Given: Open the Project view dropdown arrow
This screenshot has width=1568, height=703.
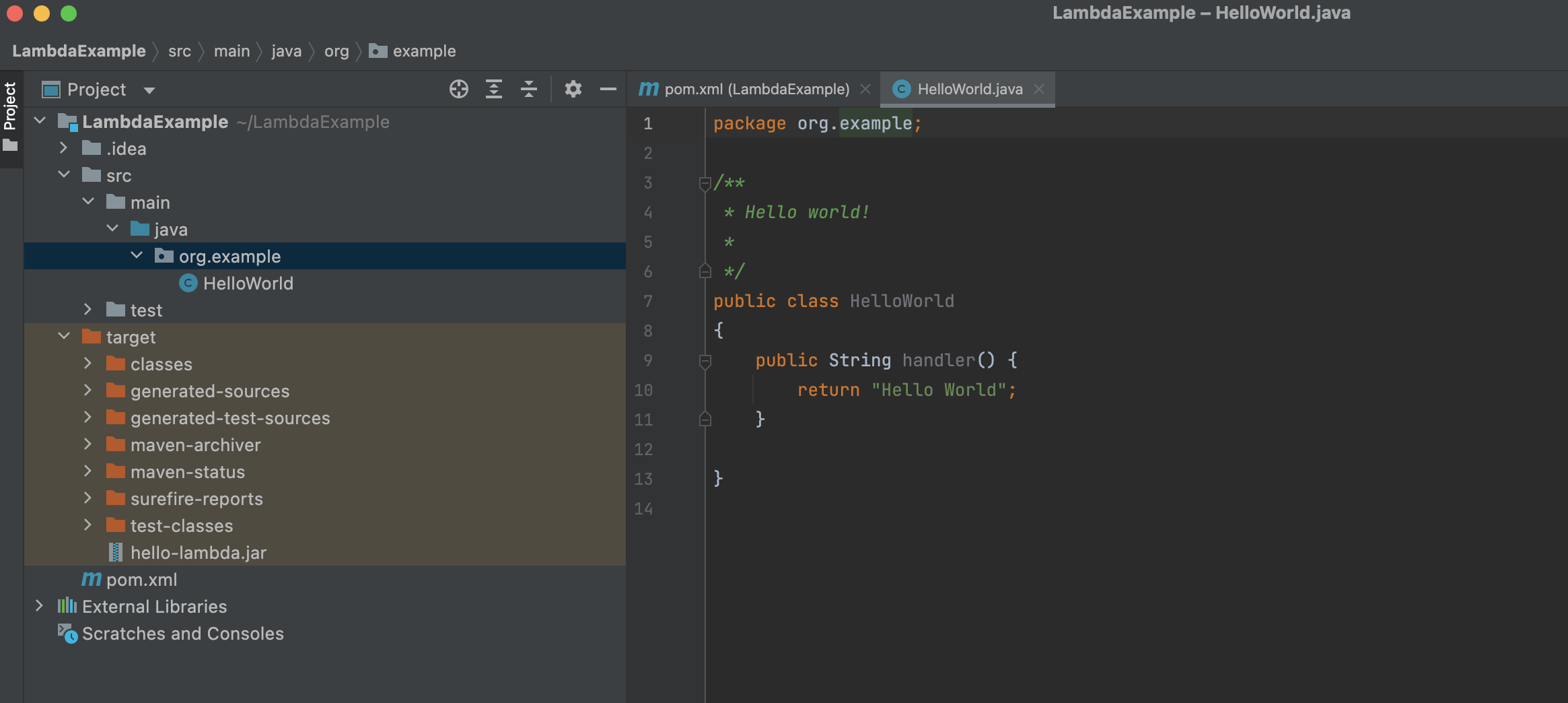Looking at the screenshot, I should click(149, 90).
